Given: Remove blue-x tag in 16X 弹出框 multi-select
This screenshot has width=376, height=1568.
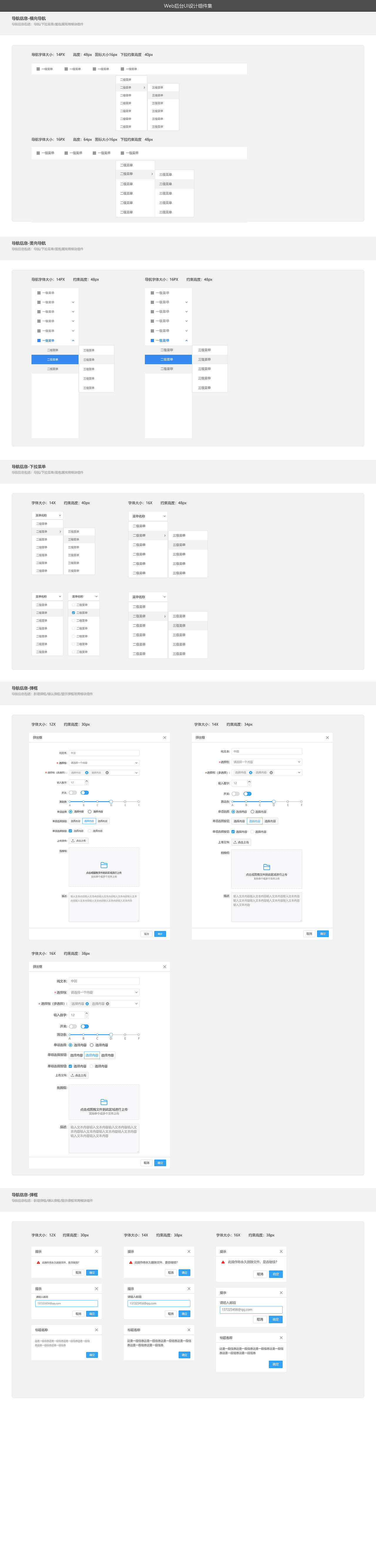Looking at the screenshot, I should (x=87, y=1004).
